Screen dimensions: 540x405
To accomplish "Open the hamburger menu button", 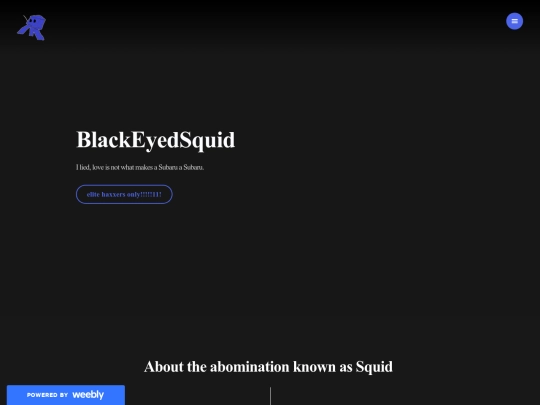I will tap(514, 21).
